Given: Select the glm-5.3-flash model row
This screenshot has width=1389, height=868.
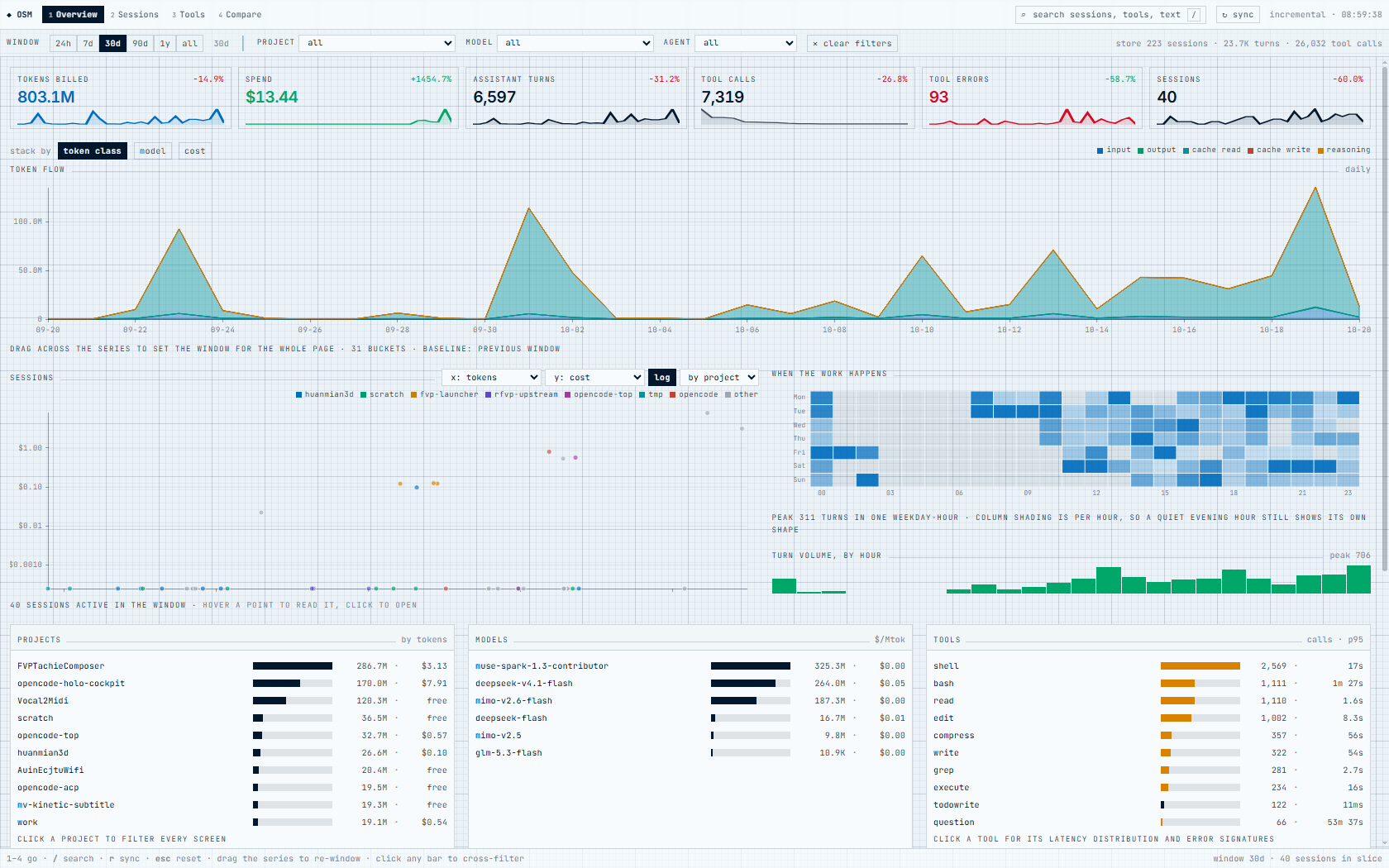Looking at the screenshot, I should point(690,752).
